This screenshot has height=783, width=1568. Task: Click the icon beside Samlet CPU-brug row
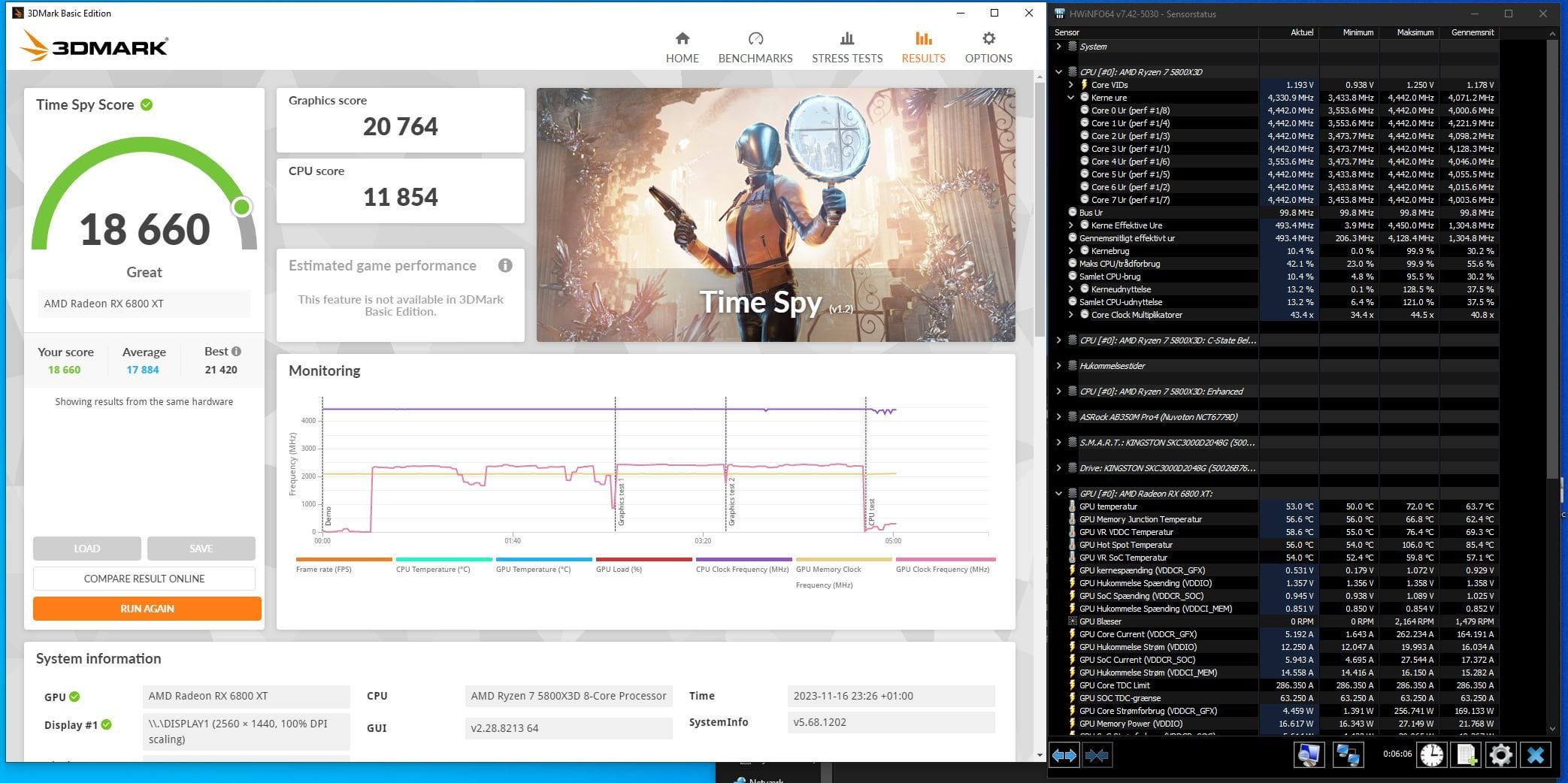coord(1073,277)
